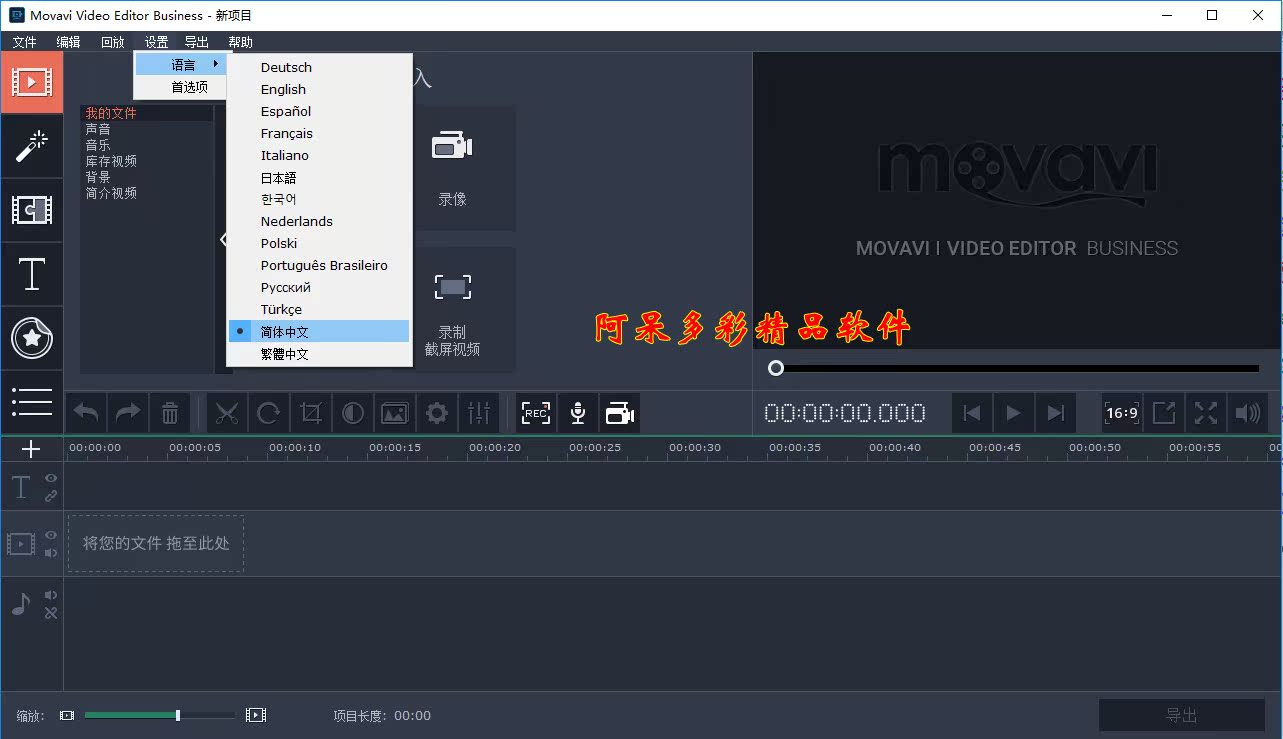Click the 设置 menu in the menu bar
The image size is (1283, 739).
pyautogui.click(x=156, y=42)
